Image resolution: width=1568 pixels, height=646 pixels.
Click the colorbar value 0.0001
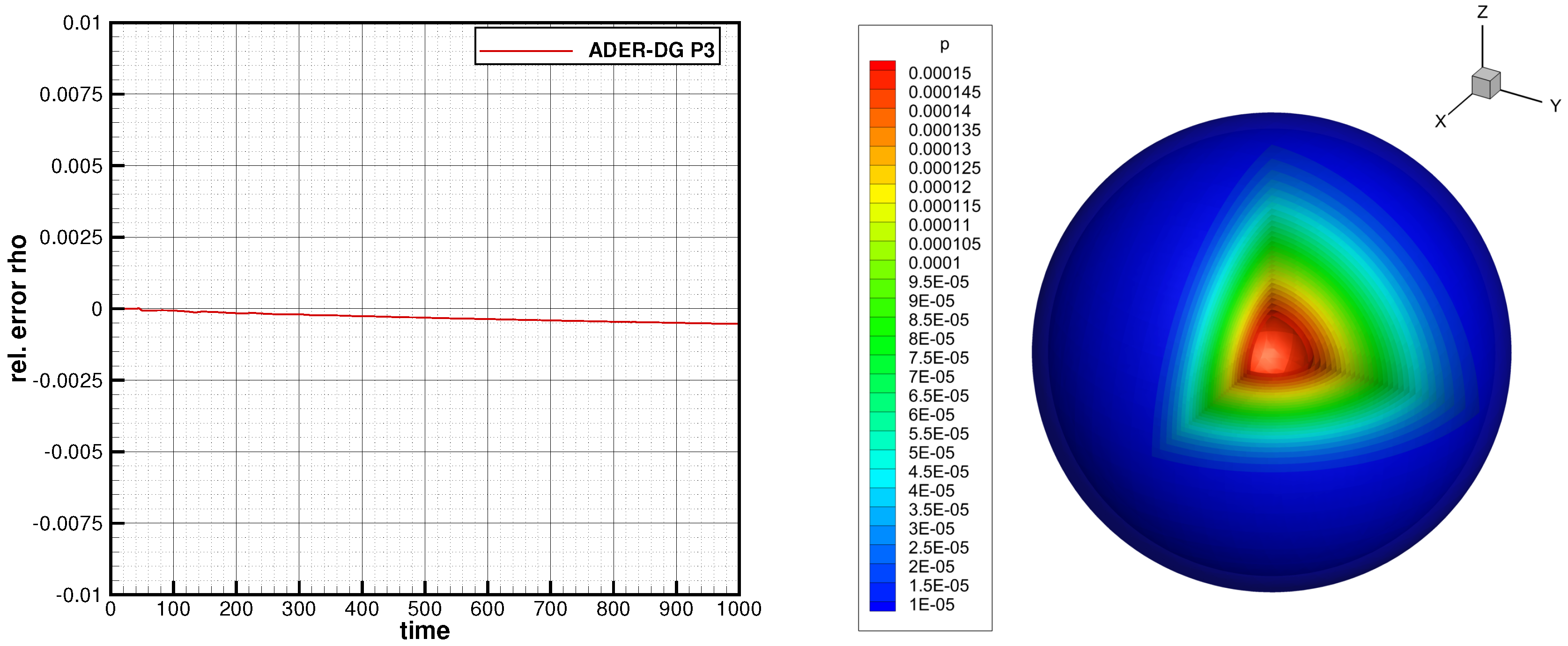click(934, 263)
